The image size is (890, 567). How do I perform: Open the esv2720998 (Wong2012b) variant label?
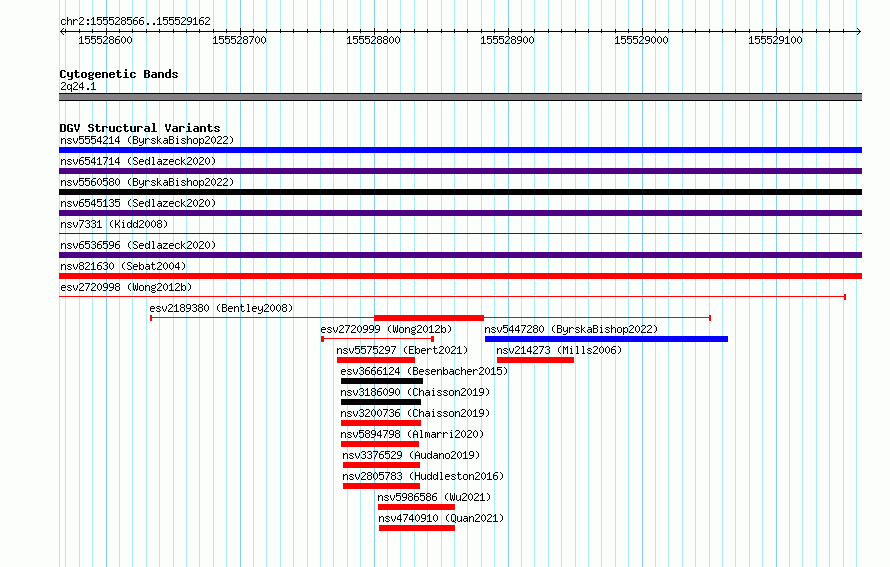click(x=126, y=287)
